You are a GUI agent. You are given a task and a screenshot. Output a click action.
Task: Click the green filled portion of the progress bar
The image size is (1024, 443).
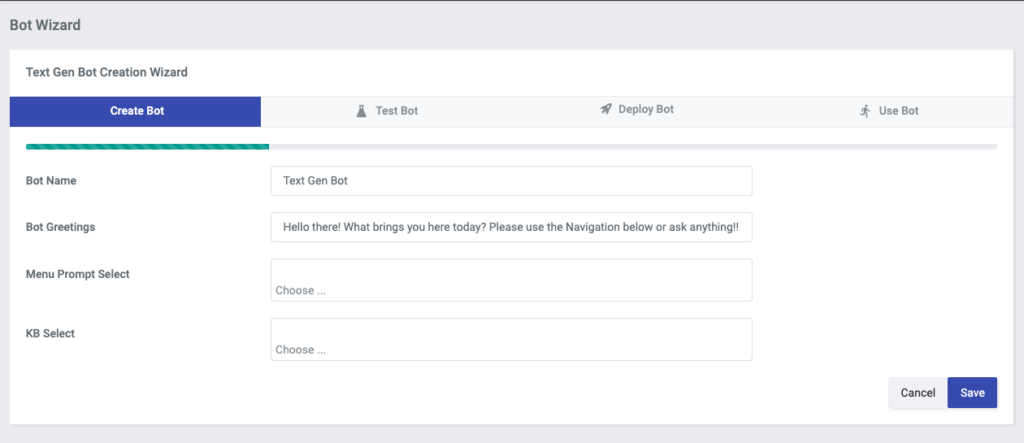click(x=147, y=146)
